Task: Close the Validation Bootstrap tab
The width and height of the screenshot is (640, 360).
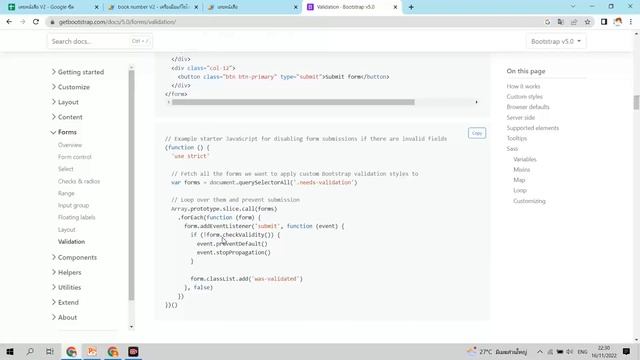Action: pos(395,7)
